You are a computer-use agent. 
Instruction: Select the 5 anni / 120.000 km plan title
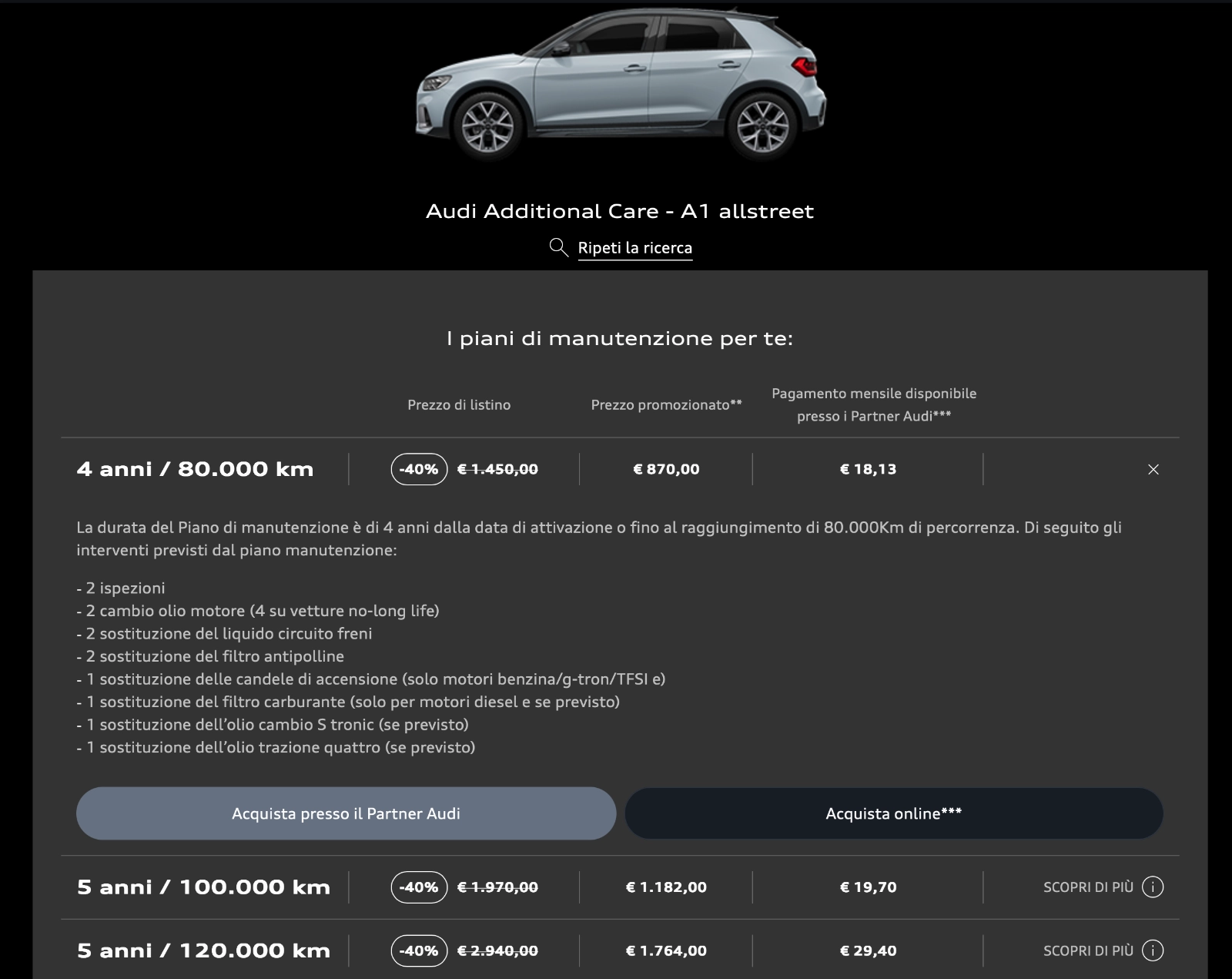point(203,951)
